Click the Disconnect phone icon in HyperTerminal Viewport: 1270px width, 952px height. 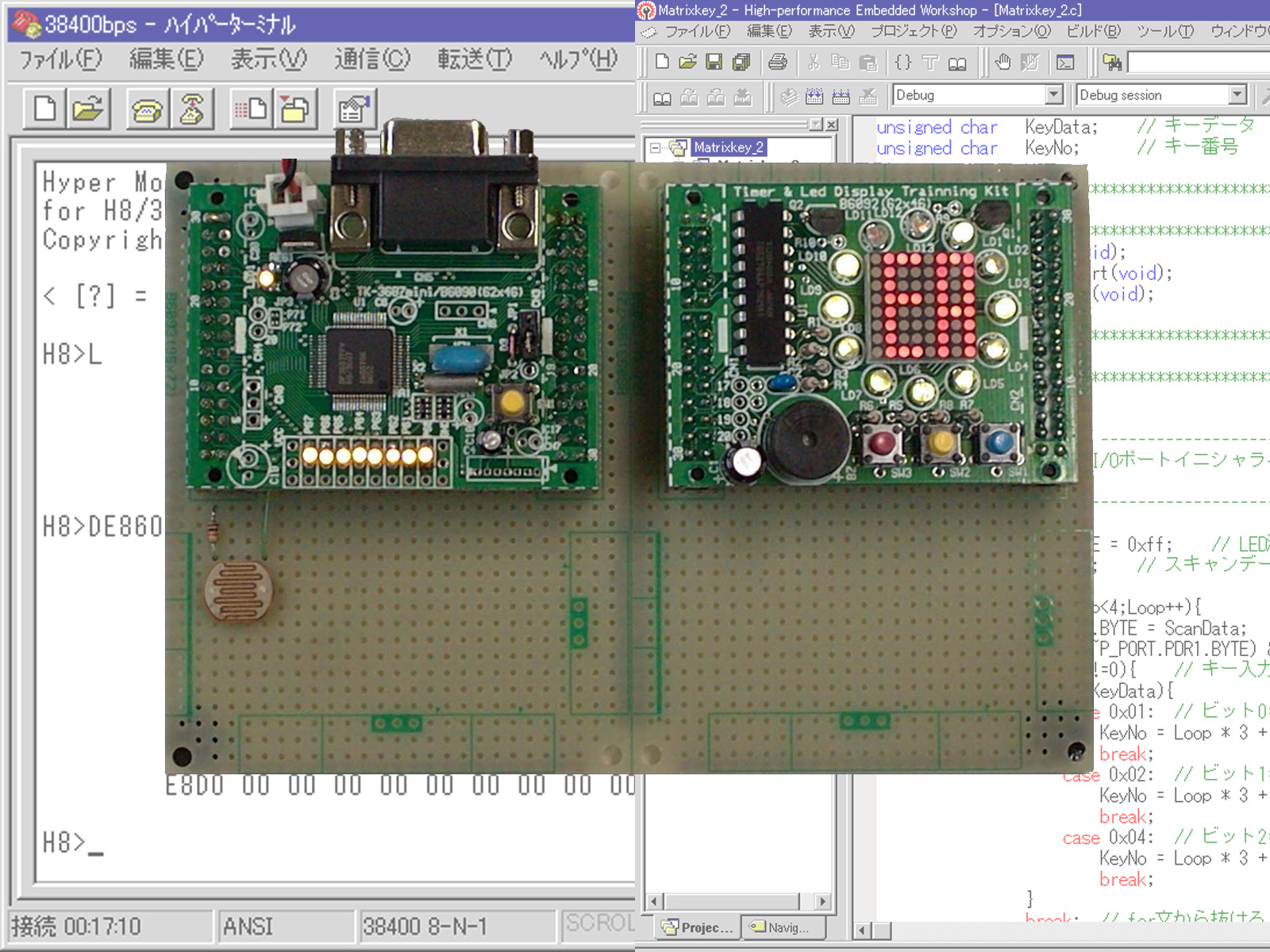point(191,109)
